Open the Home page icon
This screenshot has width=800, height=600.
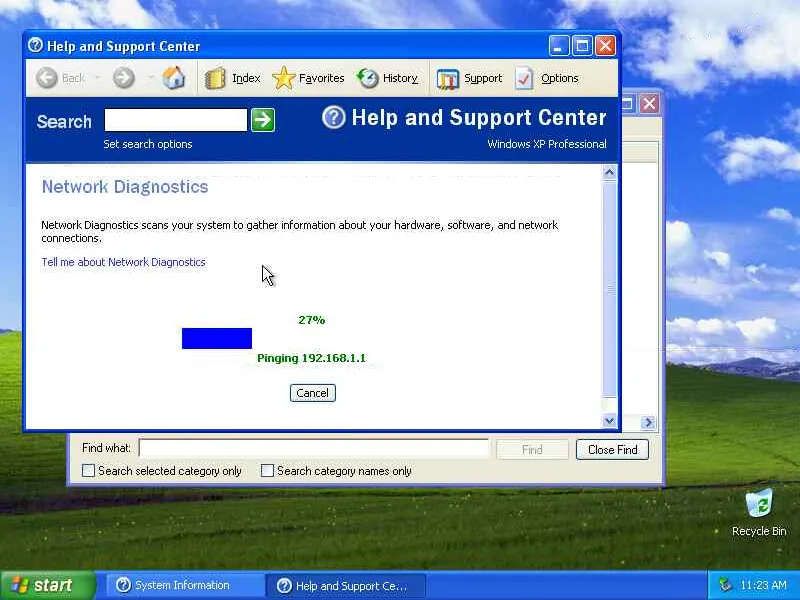(173, 78)
